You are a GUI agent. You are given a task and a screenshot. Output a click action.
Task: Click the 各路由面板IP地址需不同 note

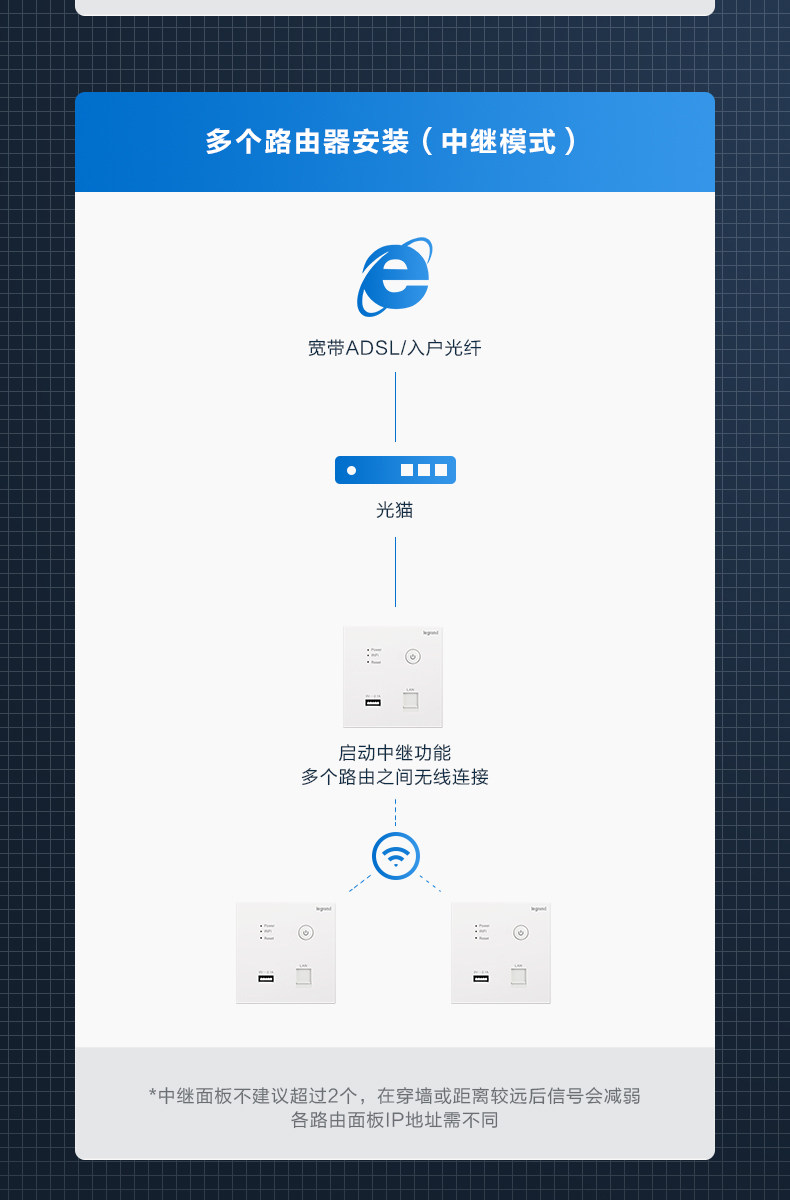[x=395, y=1120]
